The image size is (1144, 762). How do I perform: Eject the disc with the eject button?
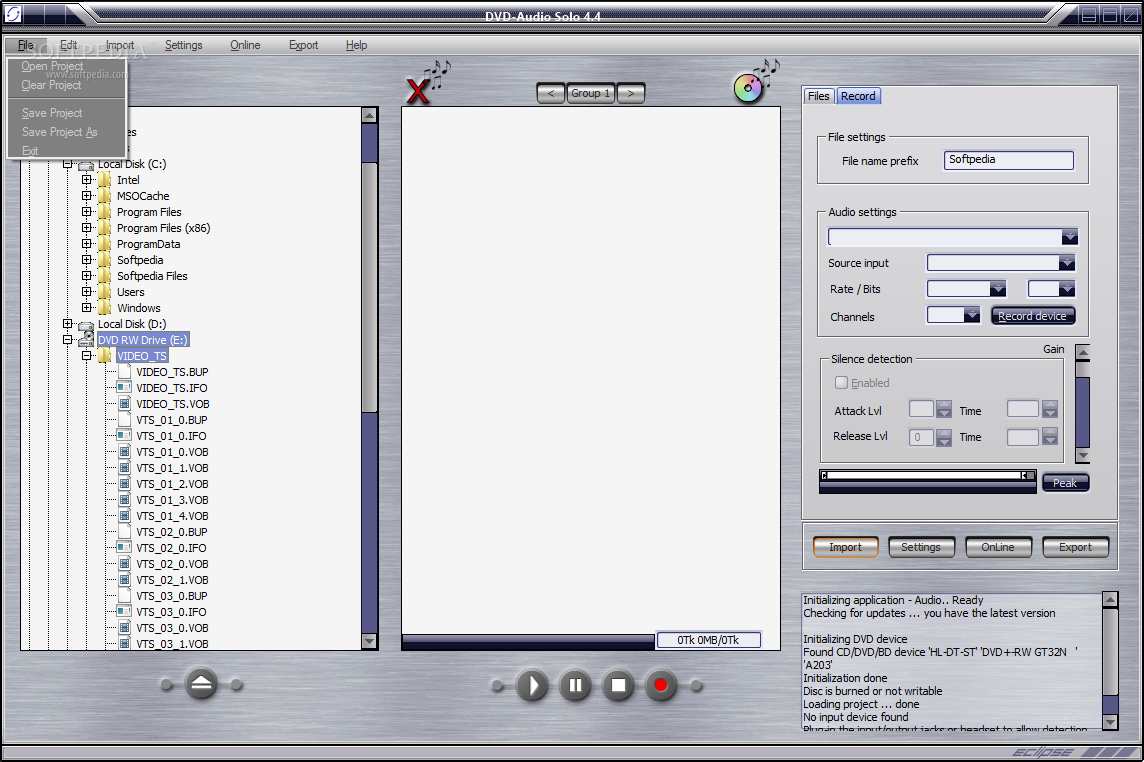coord(201,685)
